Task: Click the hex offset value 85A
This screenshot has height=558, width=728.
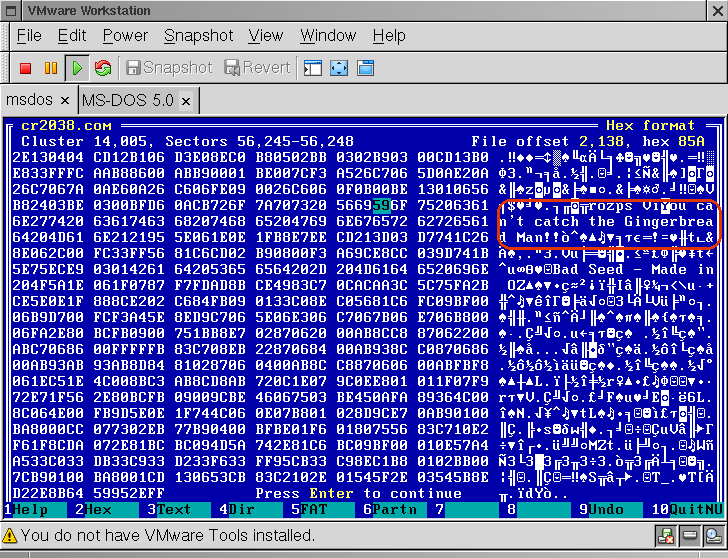Action: coord(691,142)
